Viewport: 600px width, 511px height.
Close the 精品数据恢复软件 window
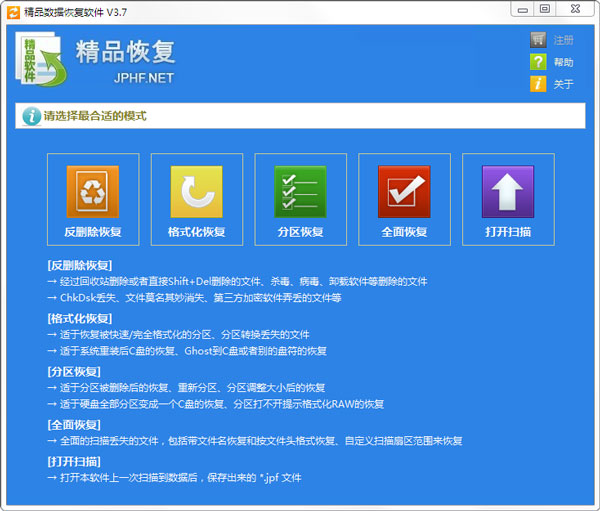click(573, 9)
